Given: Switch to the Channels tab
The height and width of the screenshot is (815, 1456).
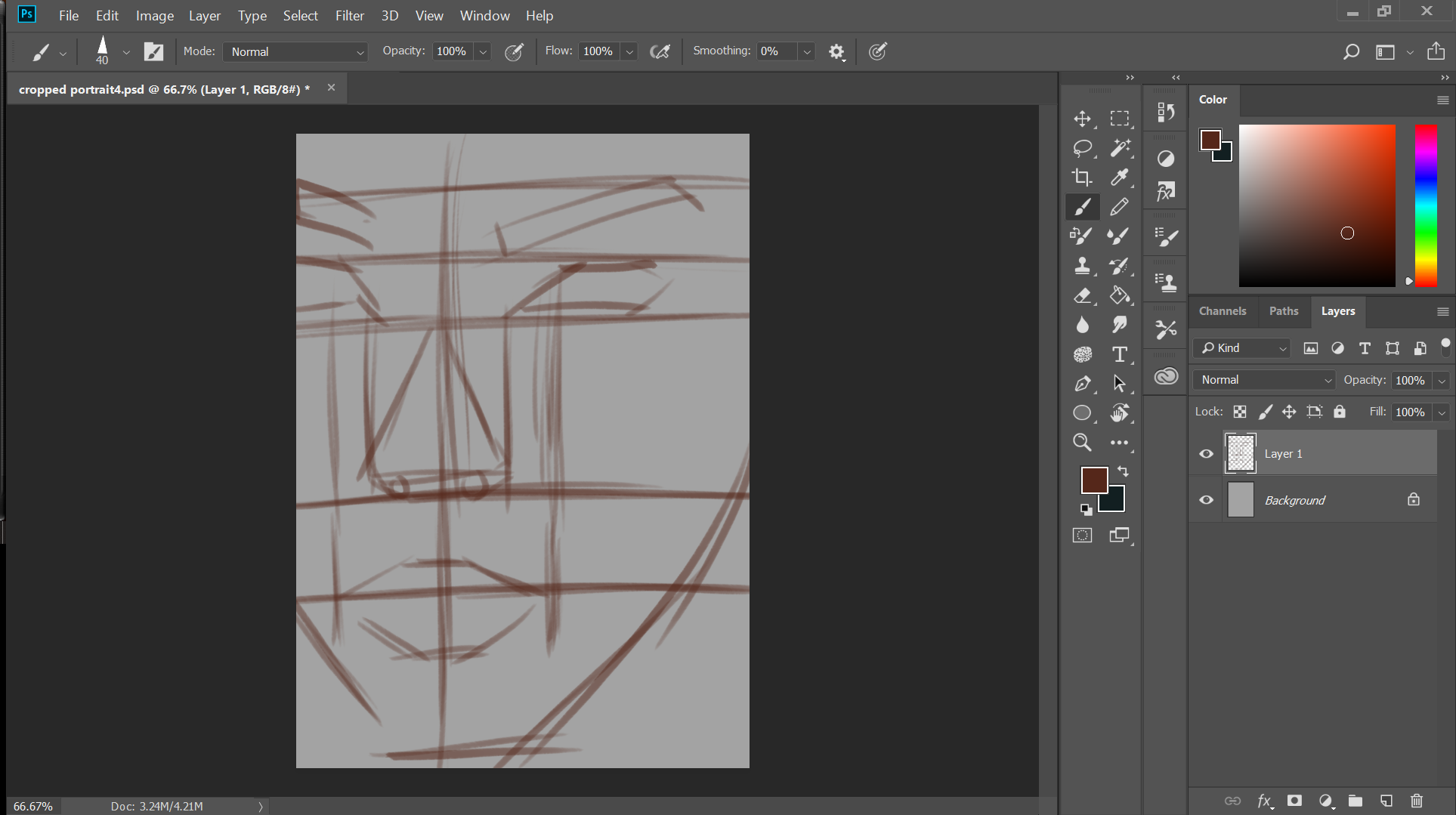Looking at the screenshot, I should coord(1222,310).
